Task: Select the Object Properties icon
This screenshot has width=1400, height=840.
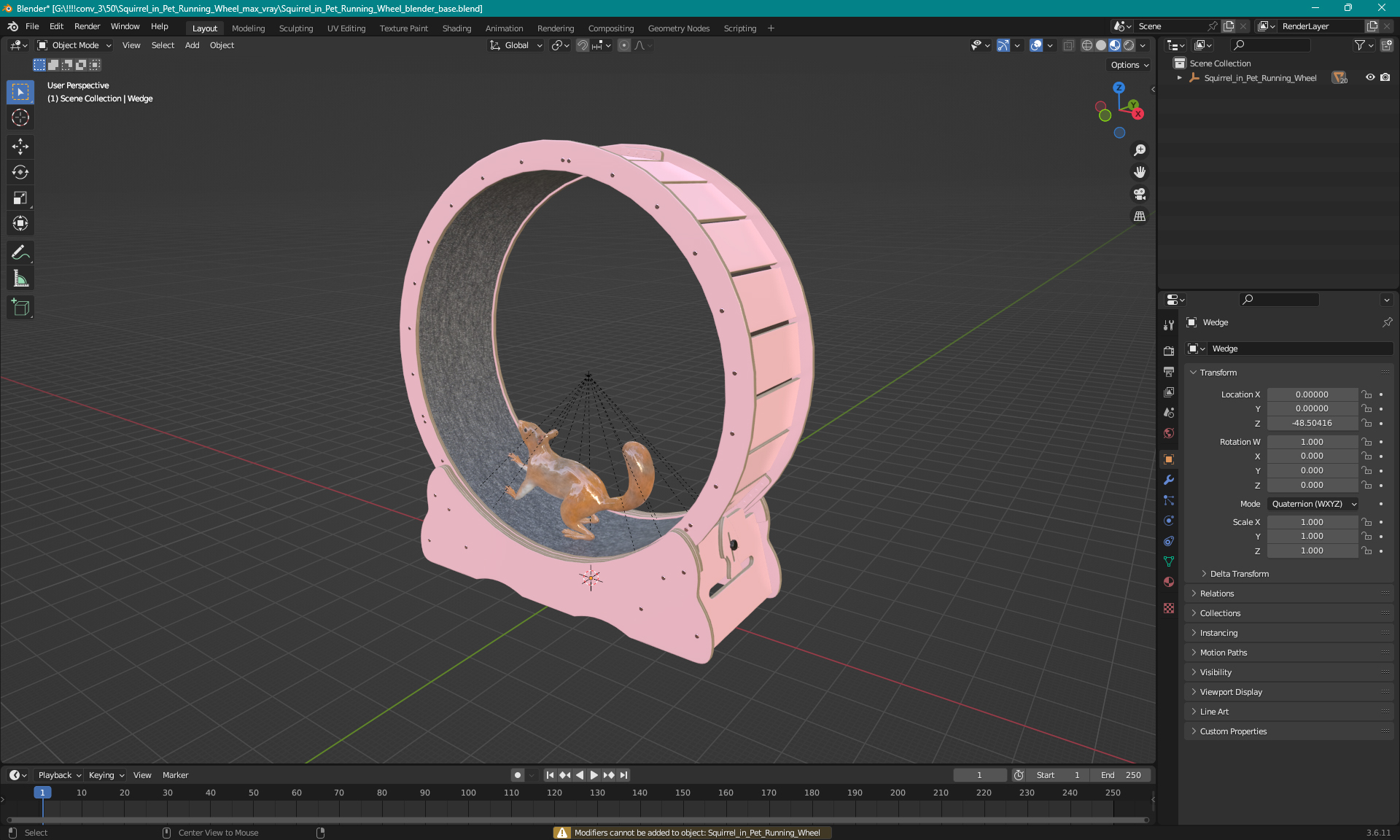Action: click(1169, 459)
